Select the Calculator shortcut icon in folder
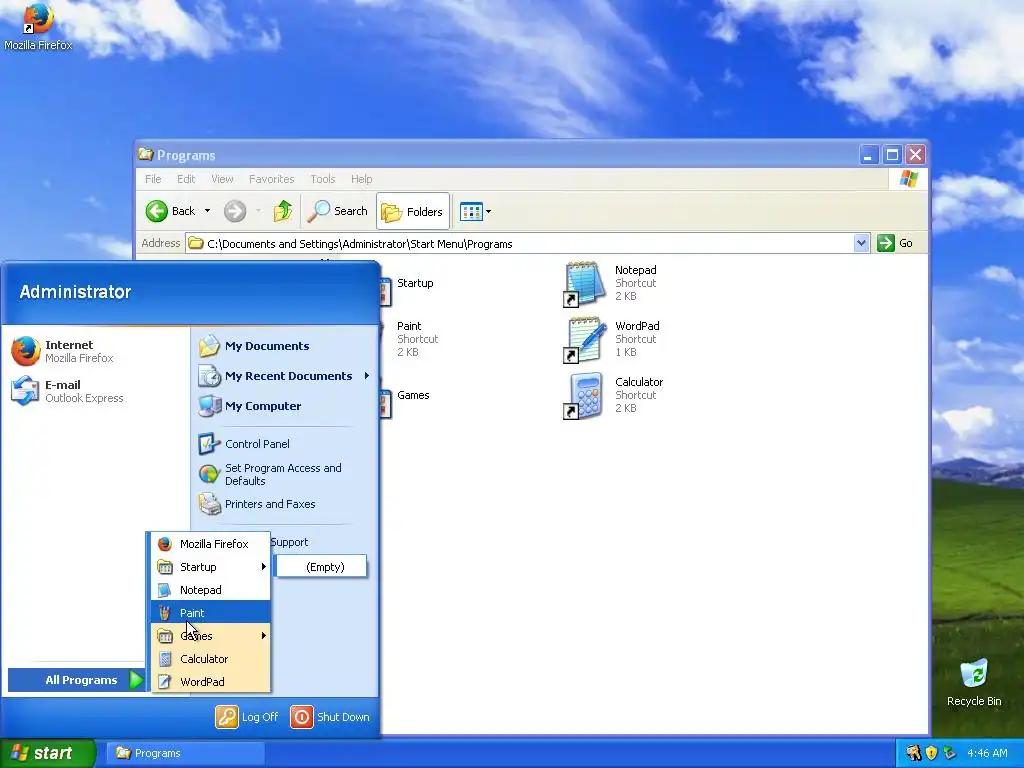The height and width of the screenshot is (768, 1024). (583, 396)
